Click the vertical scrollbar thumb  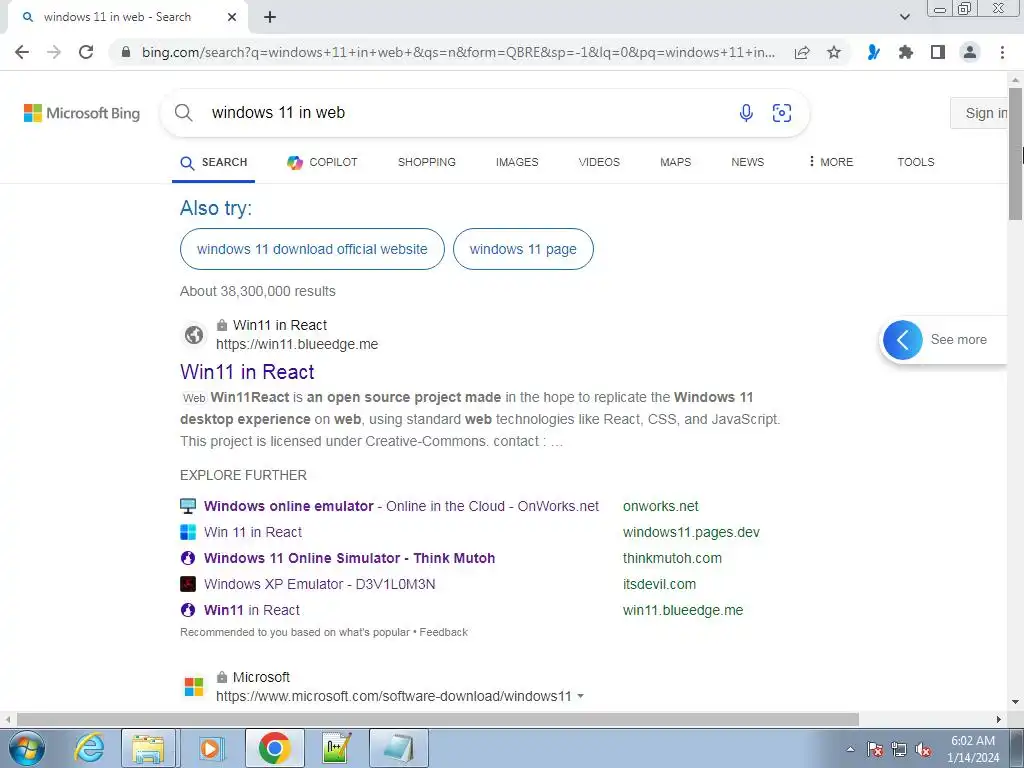1016,153
